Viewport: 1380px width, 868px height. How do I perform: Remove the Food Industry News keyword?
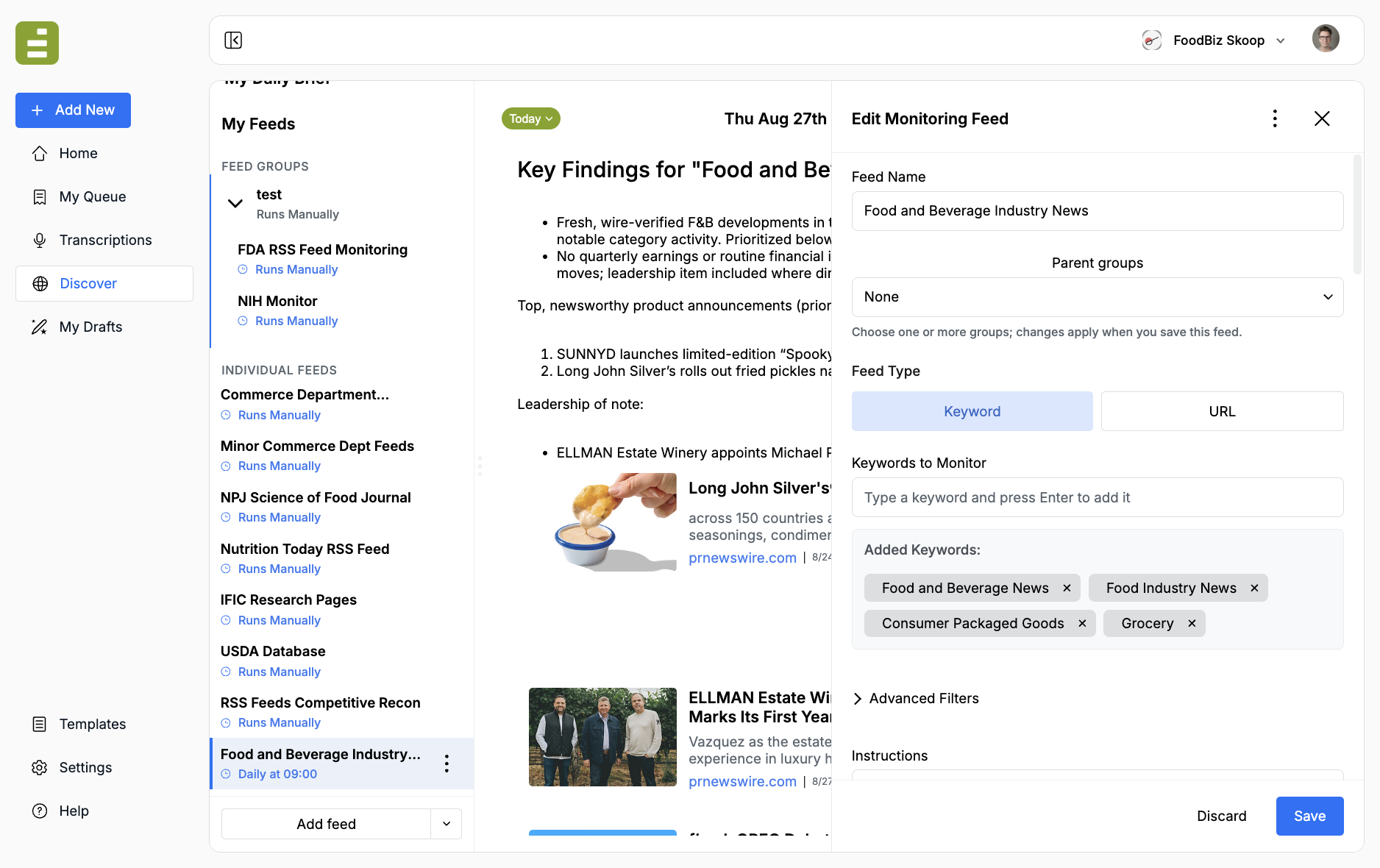(x=1254, y=588)
